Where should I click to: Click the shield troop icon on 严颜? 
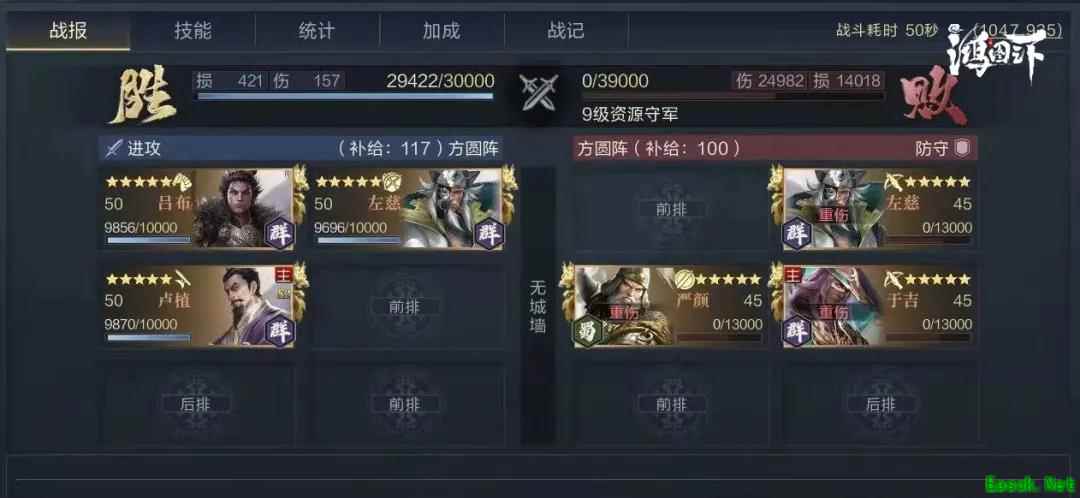(x=682, y=279)
